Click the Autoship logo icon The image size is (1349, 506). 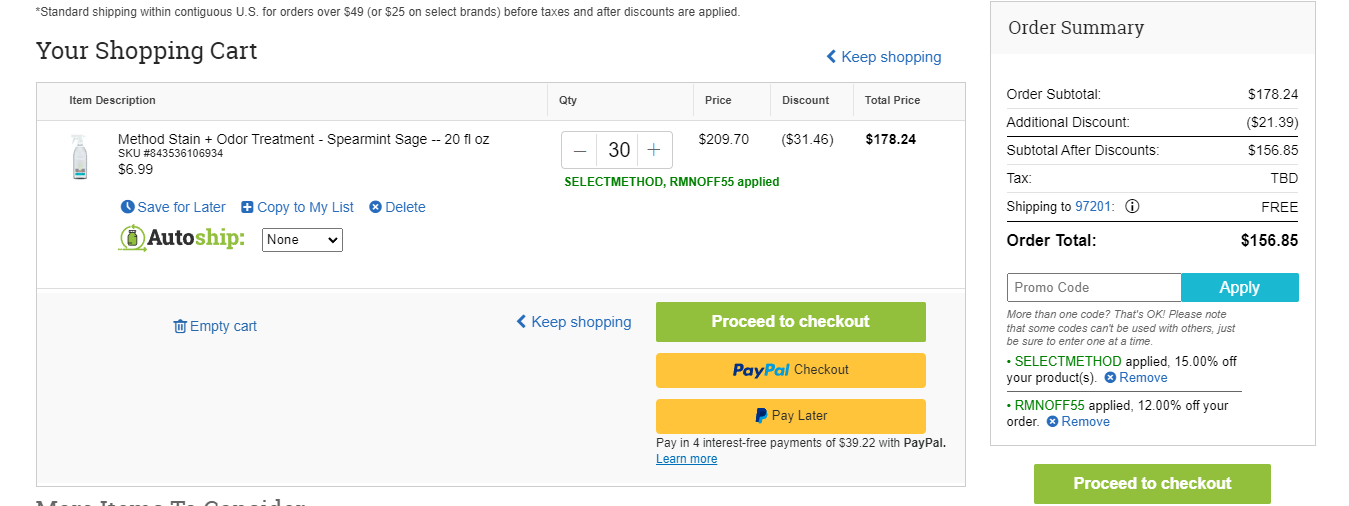[x=132, y=239]
